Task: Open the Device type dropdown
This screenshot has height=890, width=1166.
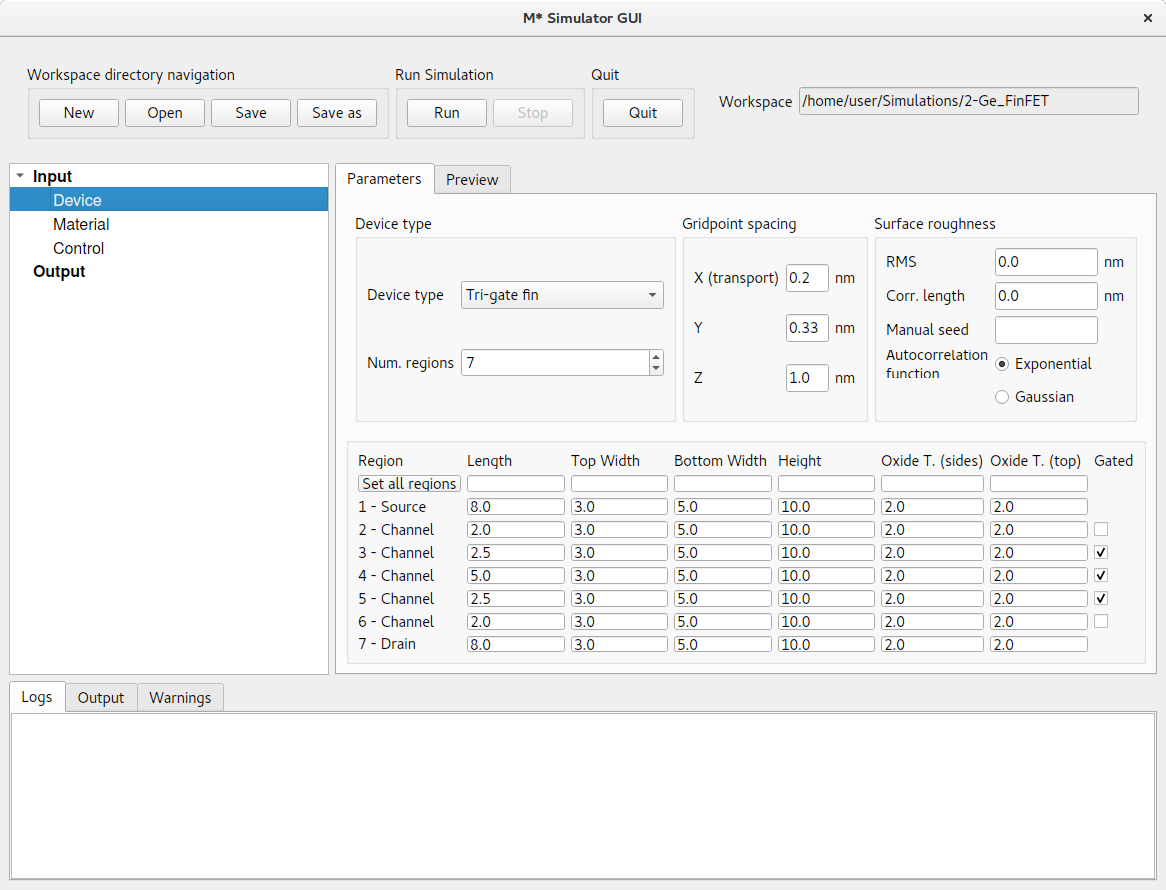Action: pos(562,295)
